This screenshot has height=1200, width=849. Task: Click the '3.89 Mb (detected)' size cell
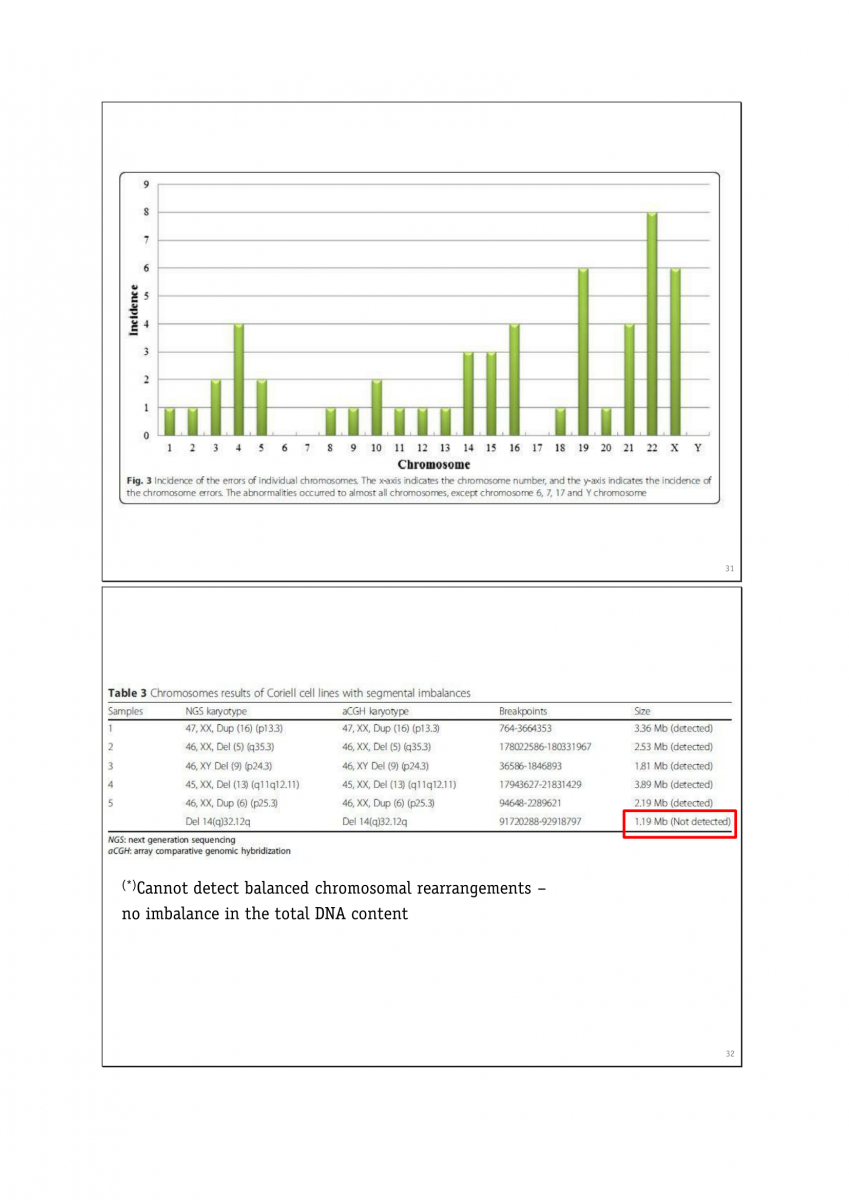click(x=673, y=785)
